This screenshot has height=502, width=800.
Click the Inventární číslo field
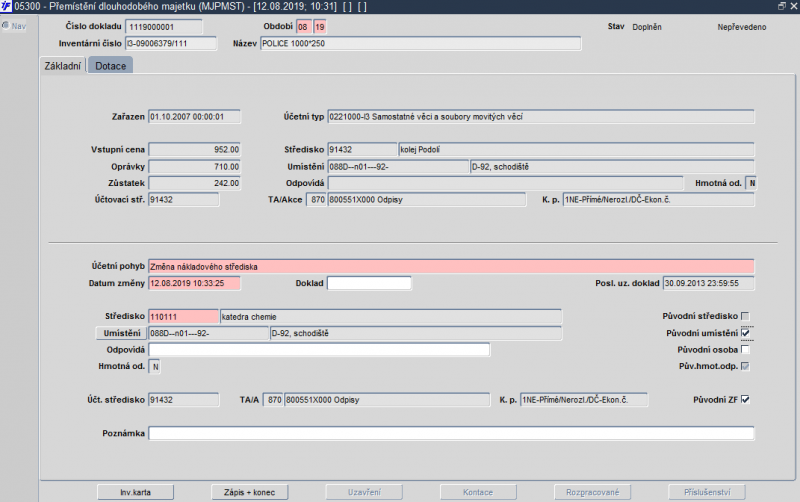[171, 44]
